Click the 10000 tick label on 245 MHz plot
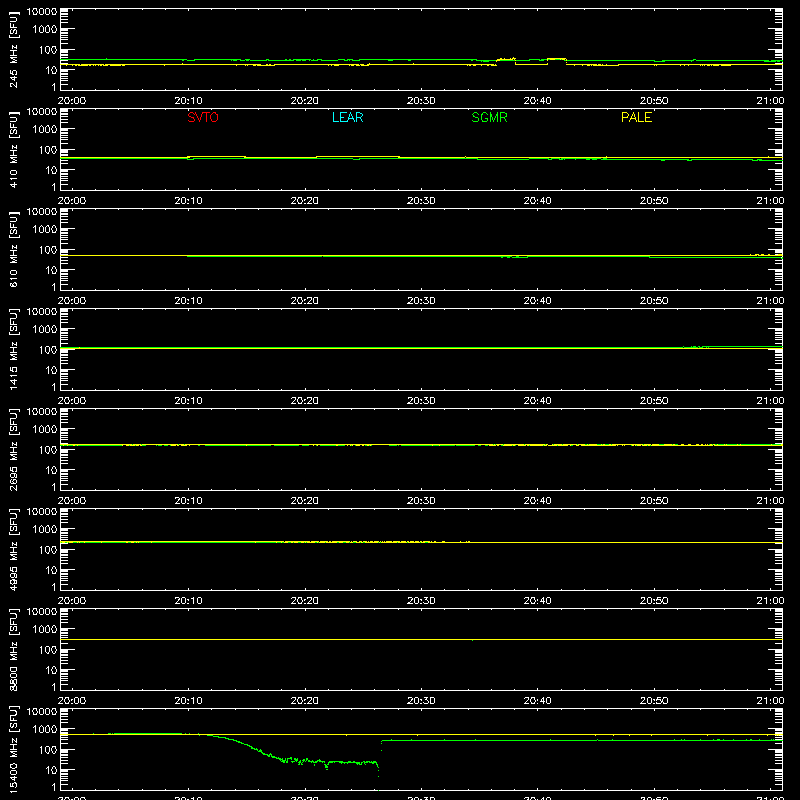 coord(42,12)
